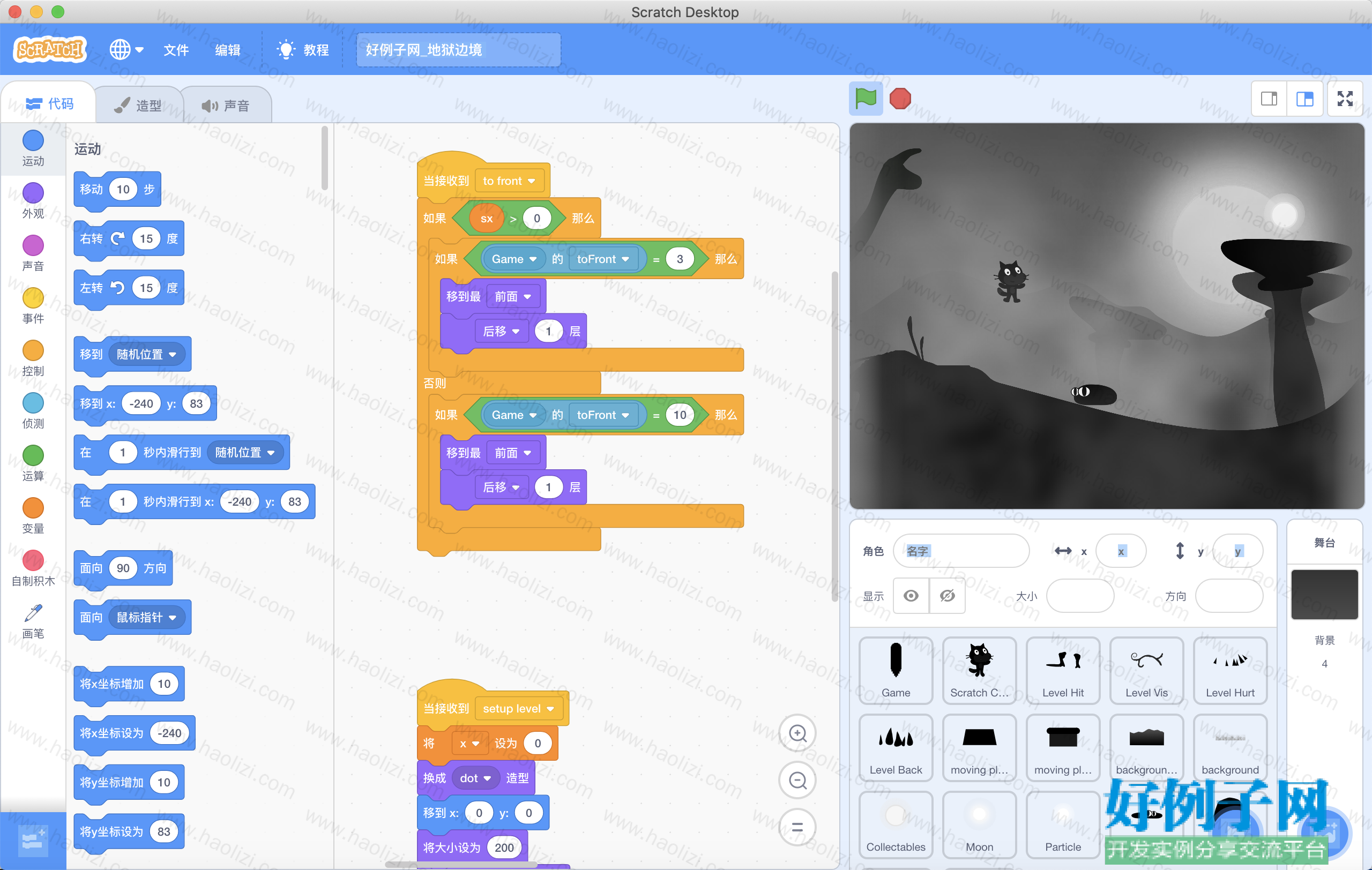1372x870 pixels.
Task: Click the 大小 size field
Action: [1080, 596]
